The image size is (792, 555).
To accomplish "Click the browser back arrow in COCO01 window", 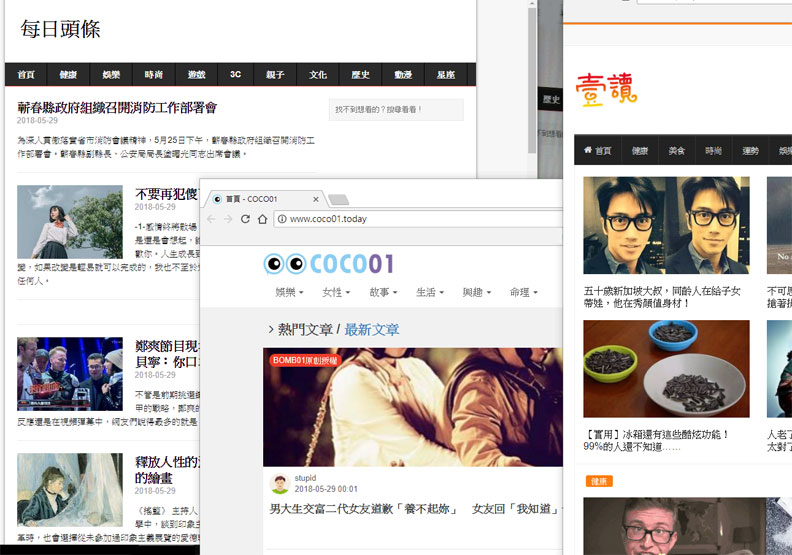I will [211, 219].
